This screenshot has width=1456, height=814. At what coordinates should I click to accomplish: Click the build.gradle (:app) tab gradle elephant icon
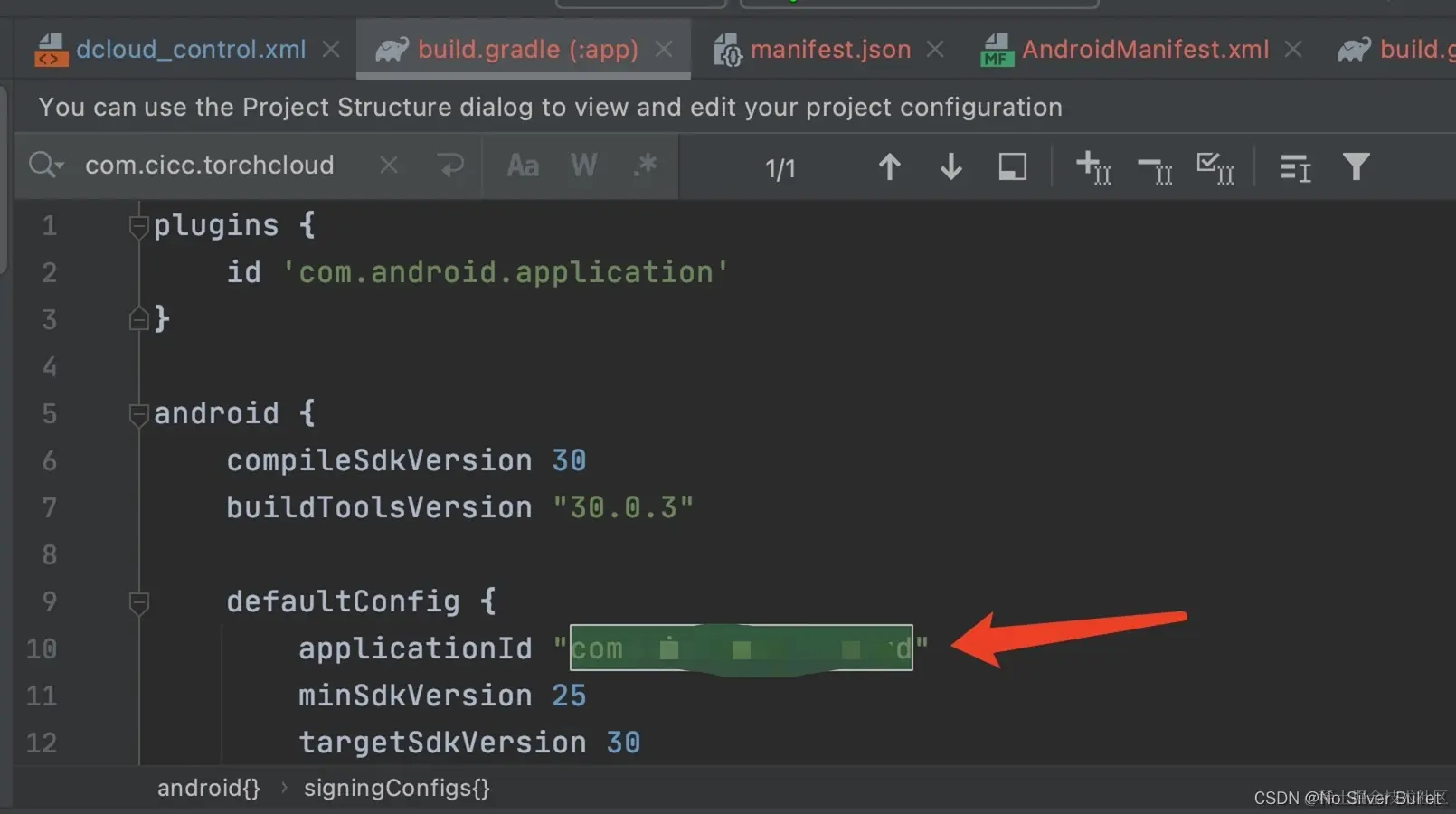coord(392,50)
